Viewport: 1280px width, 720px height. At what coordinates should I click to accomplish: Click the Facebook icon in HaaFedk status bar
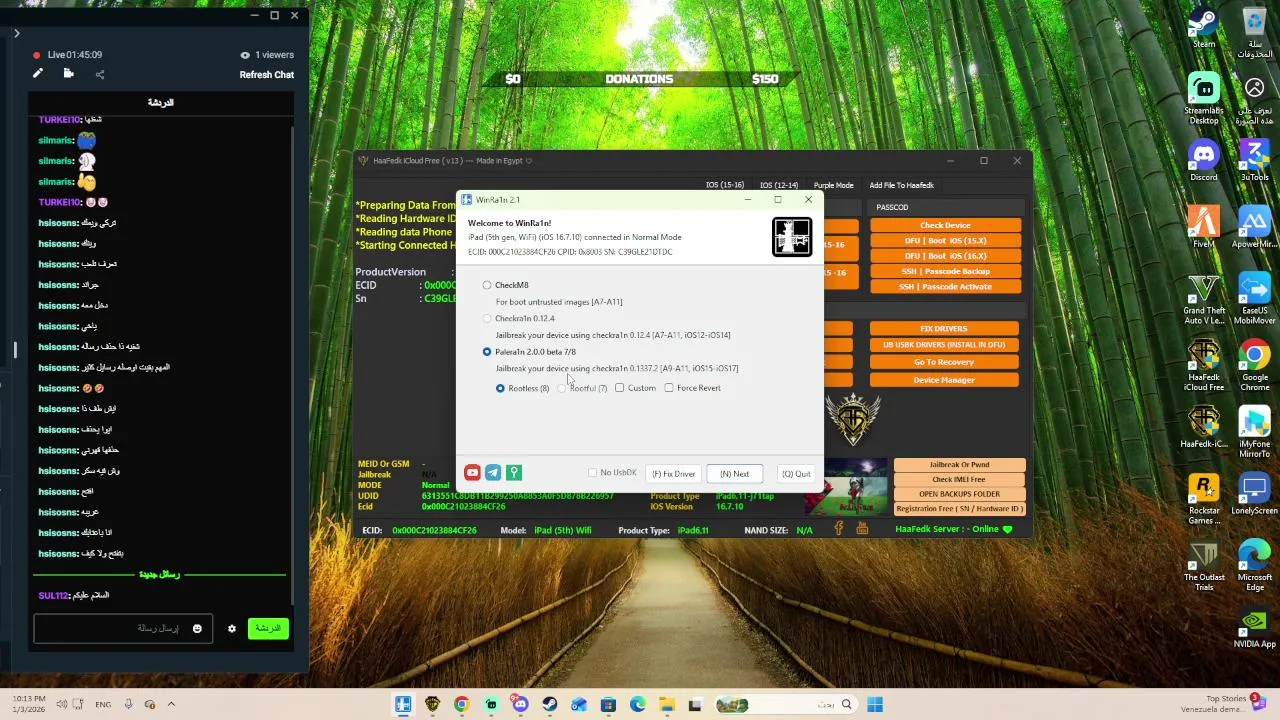(841, 530)
